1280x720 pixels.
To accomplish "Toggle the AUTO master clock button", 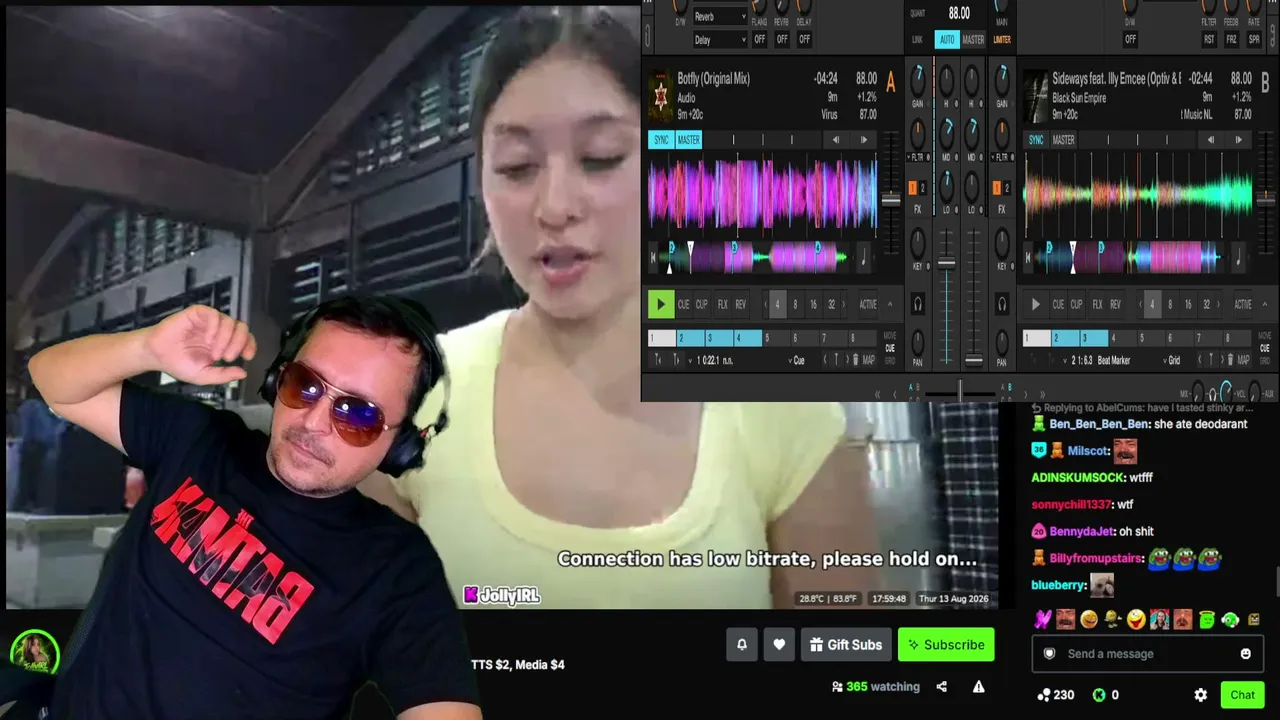I will point(946,40).
